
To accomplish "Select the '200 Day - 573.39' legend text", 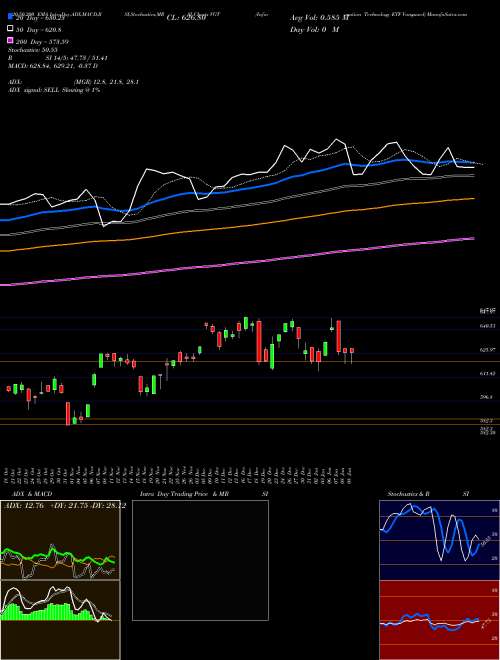I will [42, 42].
